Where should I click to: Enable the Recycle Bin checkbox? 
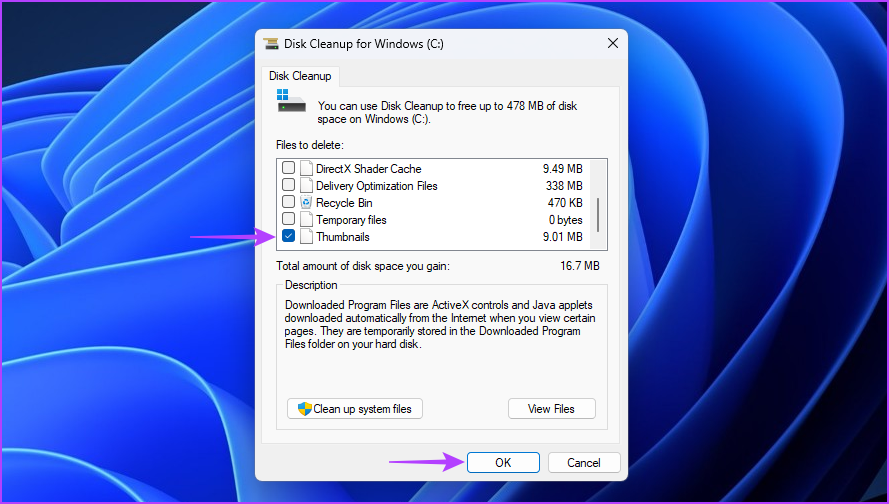tap(289, 202)
